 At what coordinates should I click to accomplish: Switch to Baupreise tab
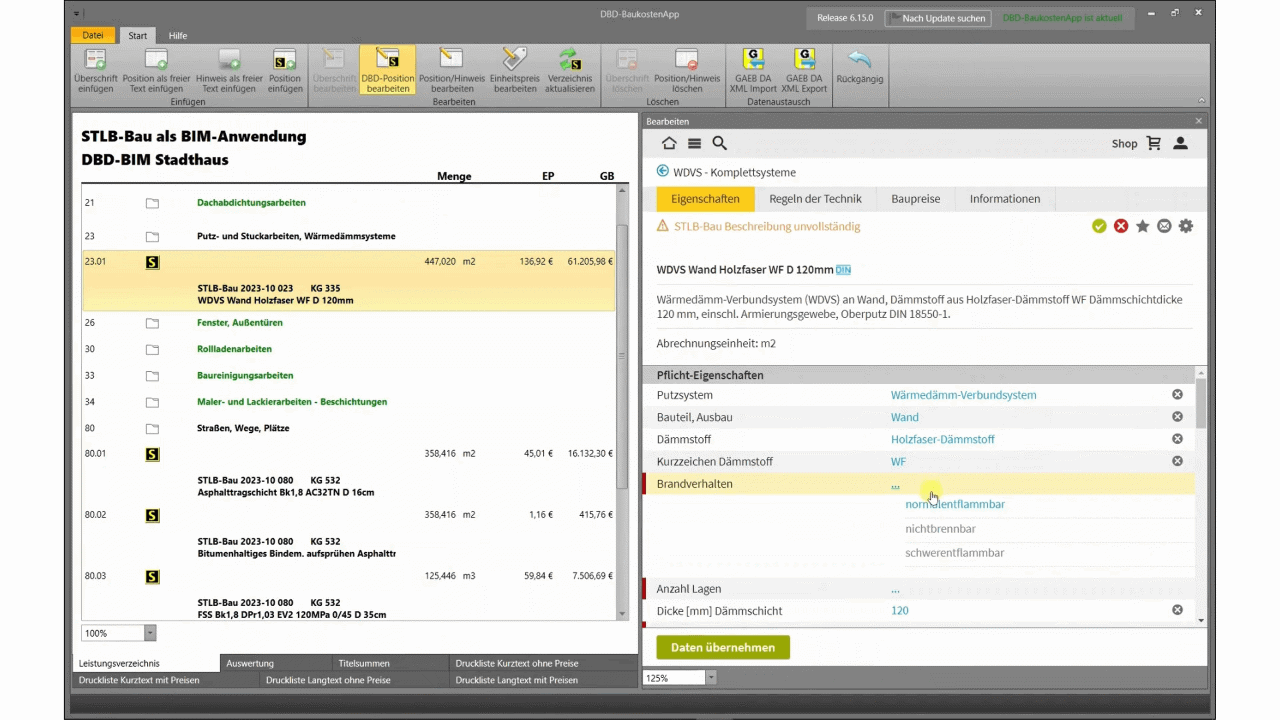click(916, 199)
